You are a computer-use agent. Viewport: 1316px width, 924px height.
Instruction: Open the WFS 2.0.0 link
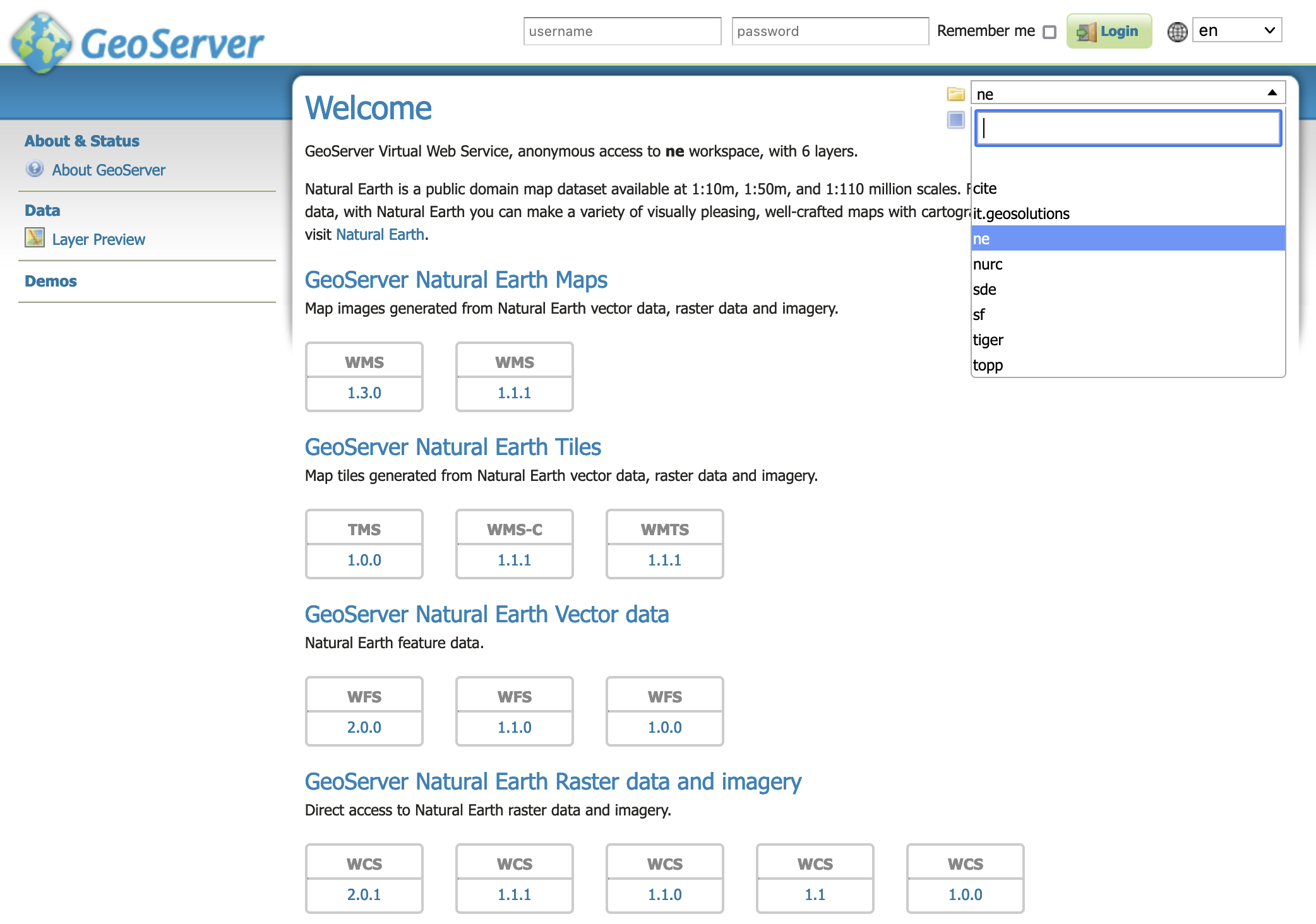pyautogui.click(x=364, y=727)
